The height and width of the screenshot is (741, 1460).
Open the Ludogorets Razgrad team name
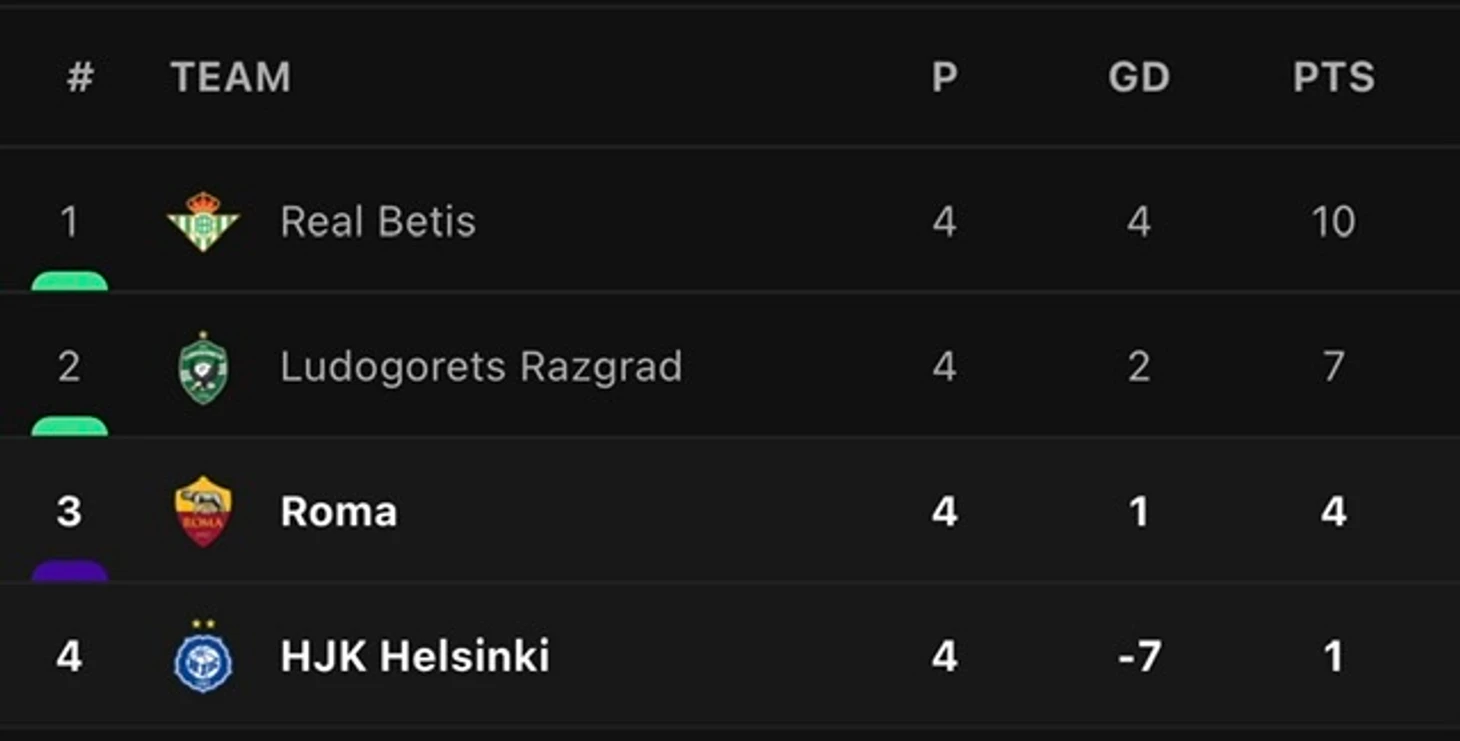481,367
